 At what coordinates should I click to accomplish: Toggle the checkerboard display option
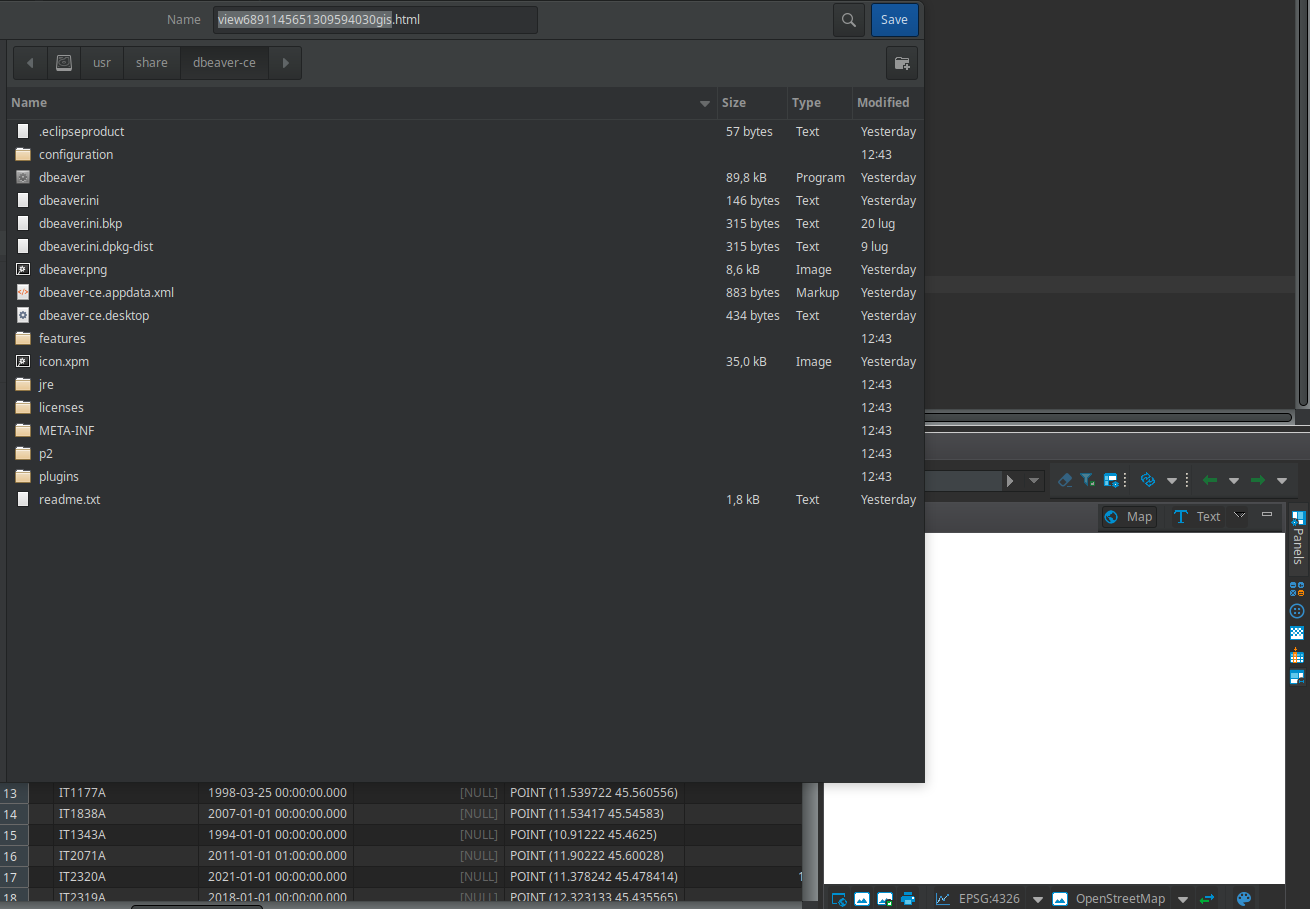coord(1296,632)
